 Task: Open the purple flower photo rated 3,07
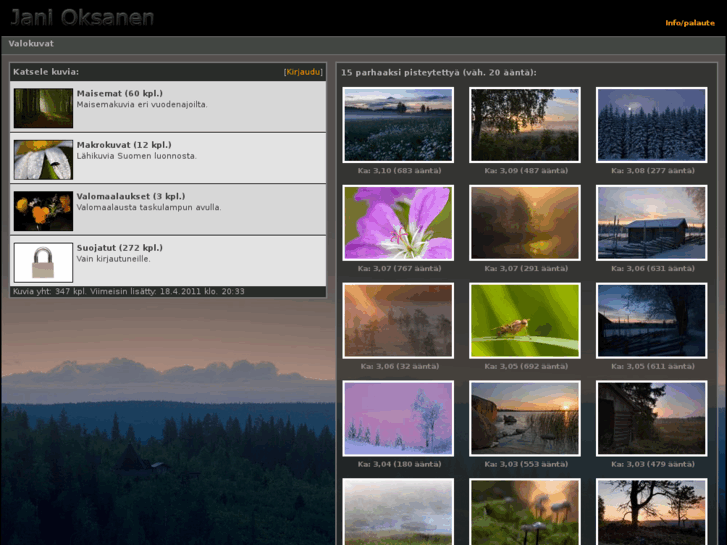[398, 223]
